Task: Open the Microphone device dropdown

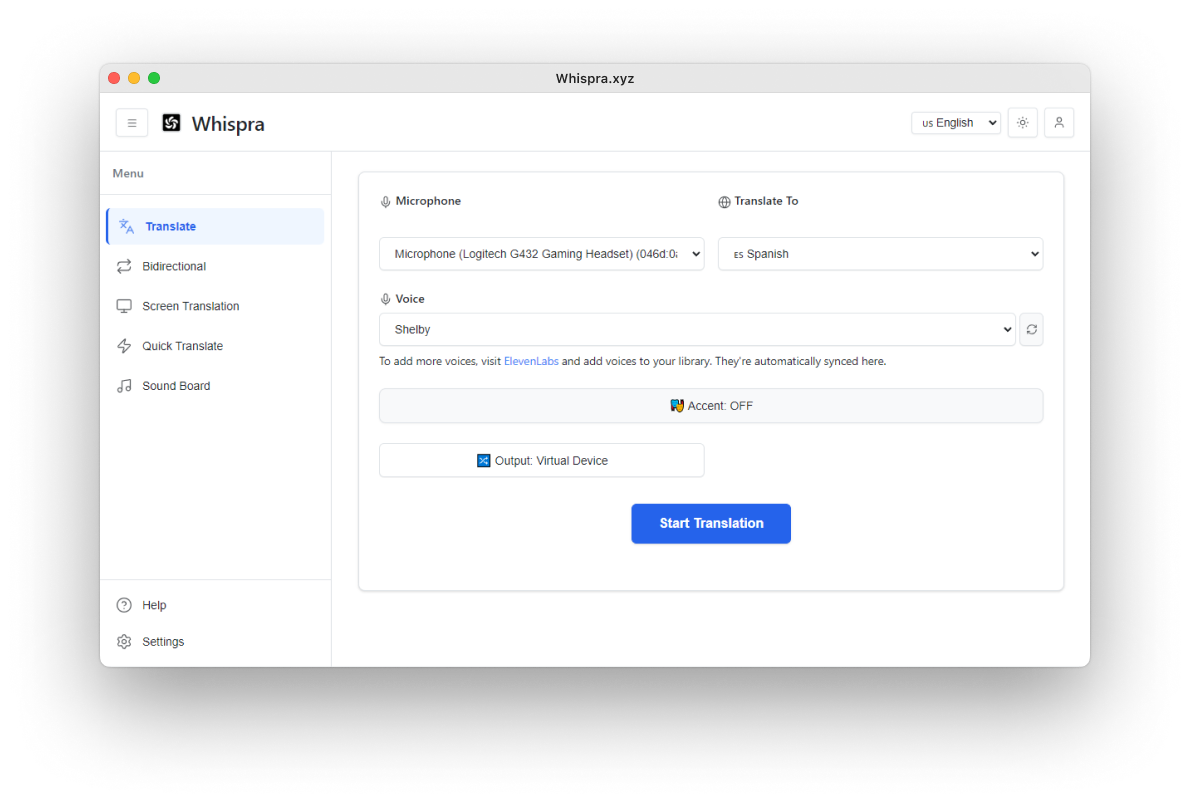Action: 541,253
